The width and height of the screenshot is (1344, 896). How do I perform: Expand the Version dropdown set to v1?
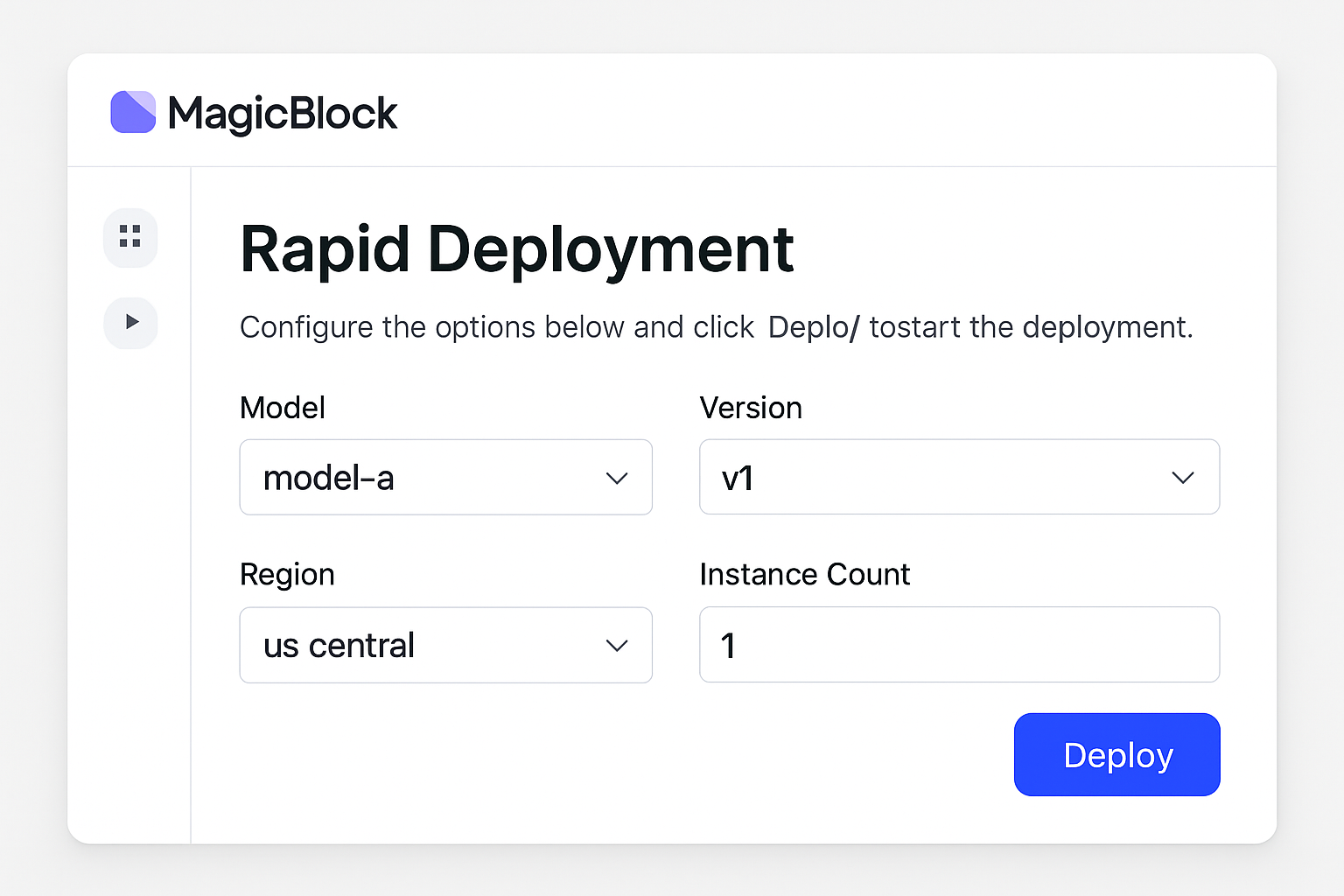[x=959, y=478]
